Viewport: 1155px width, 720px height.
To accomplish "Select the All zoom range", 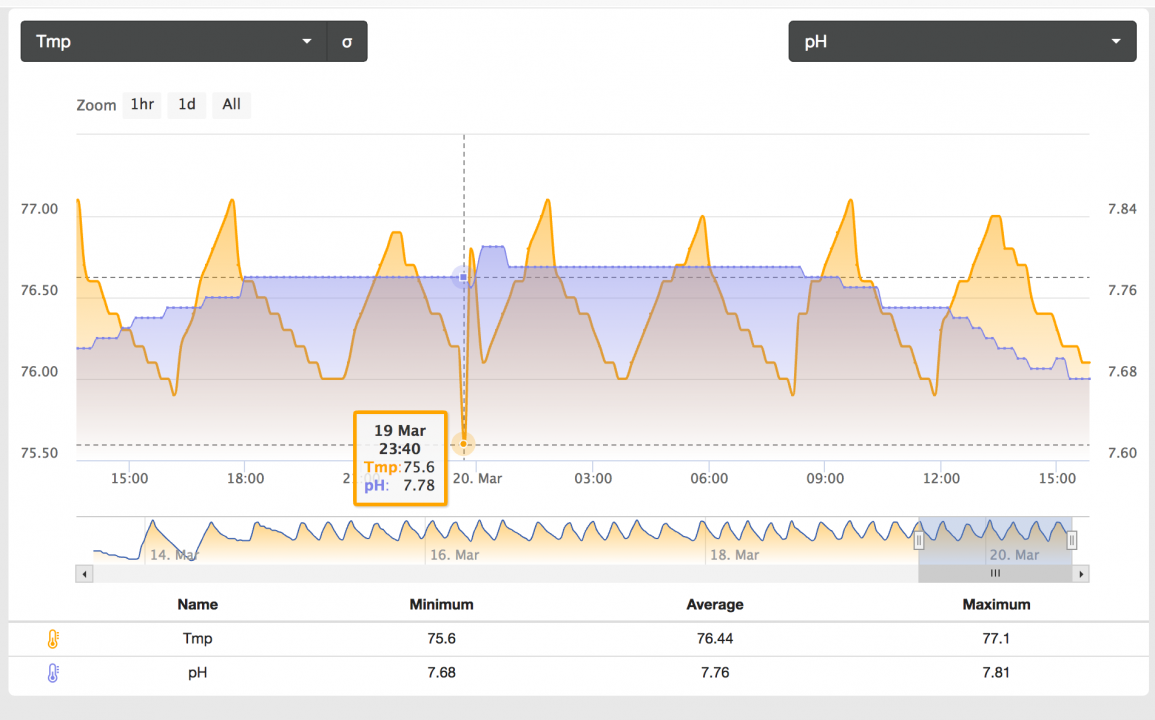I will 231,105.
